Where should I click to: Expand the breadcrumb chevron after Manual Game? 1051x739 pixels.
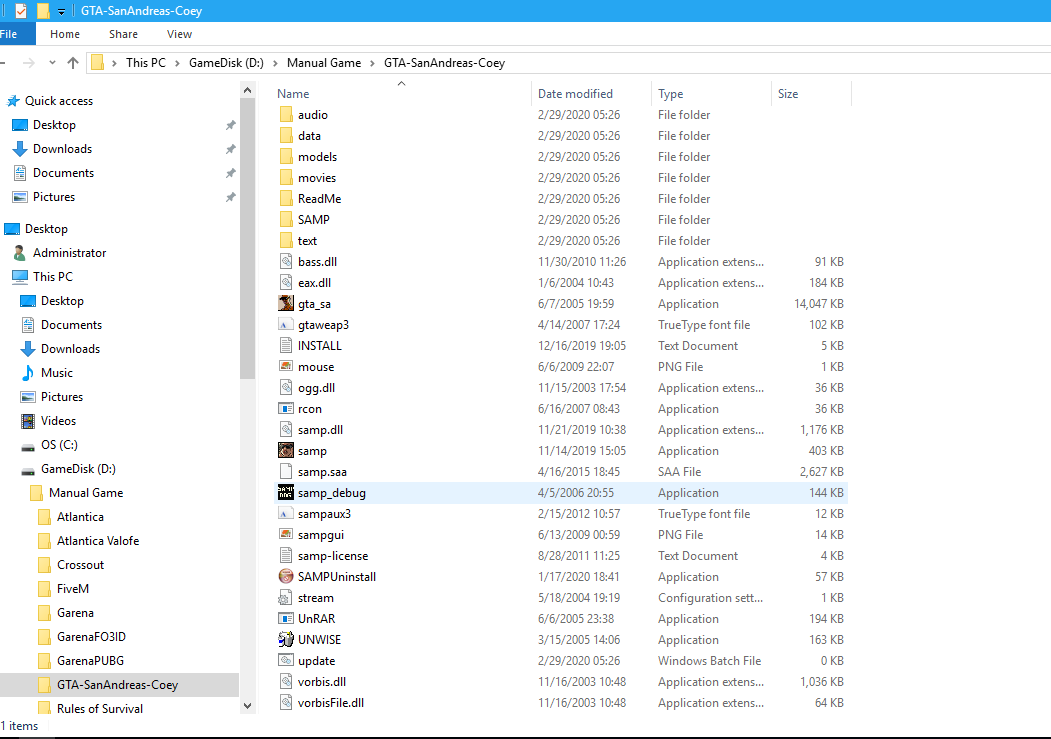(x=372, y=63)
